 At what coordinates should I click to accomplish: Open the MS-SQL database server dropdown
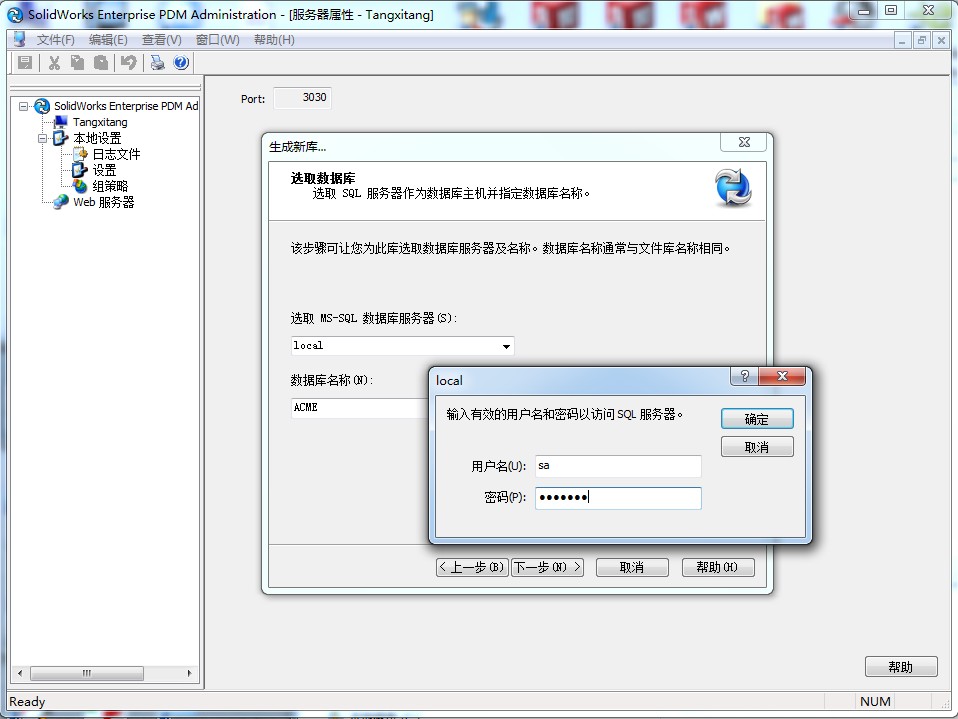point(506,346)
